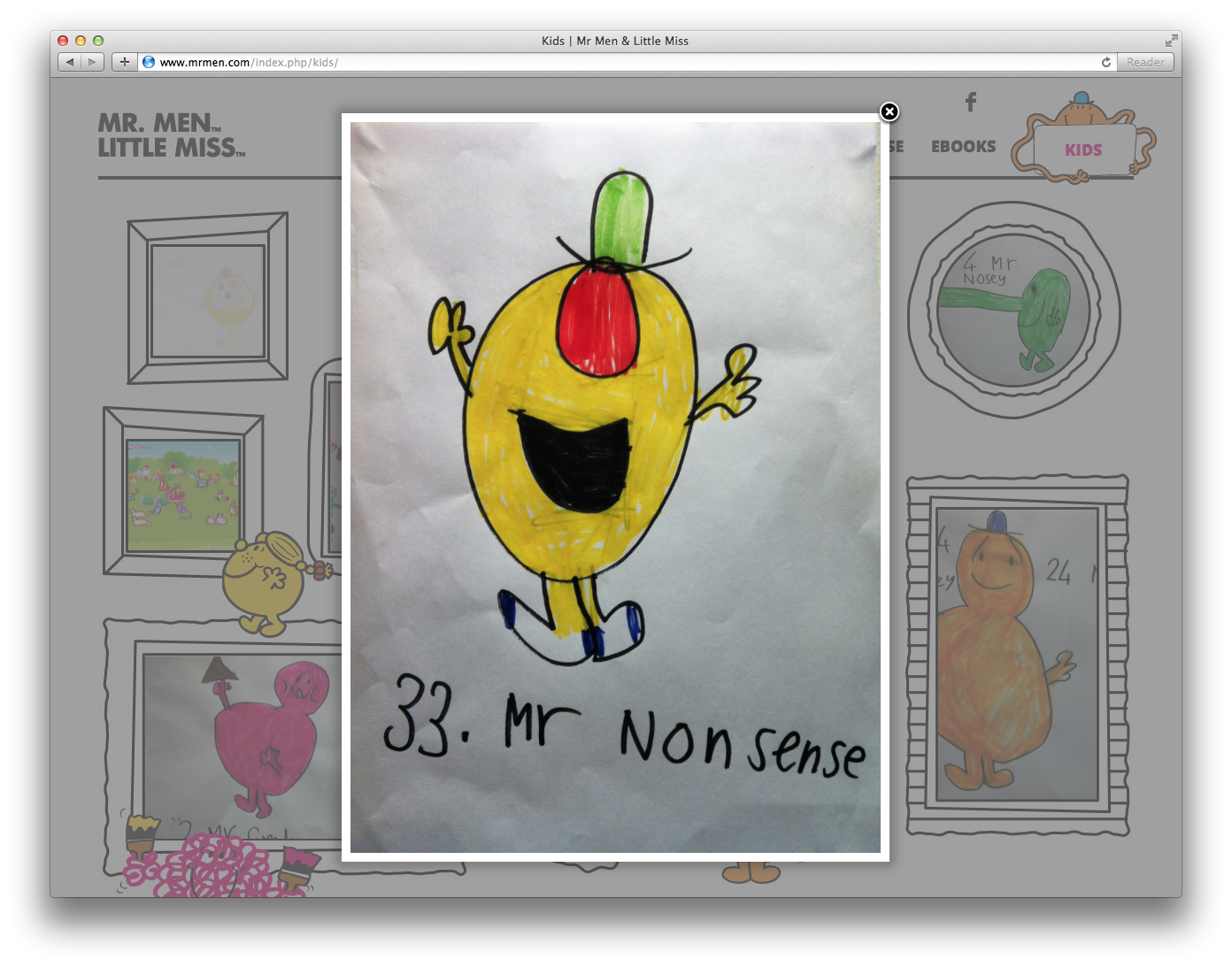1232x967 pixels.
Task: Open the green landscape game picture thumbnail
Action: tap(183, 495)
